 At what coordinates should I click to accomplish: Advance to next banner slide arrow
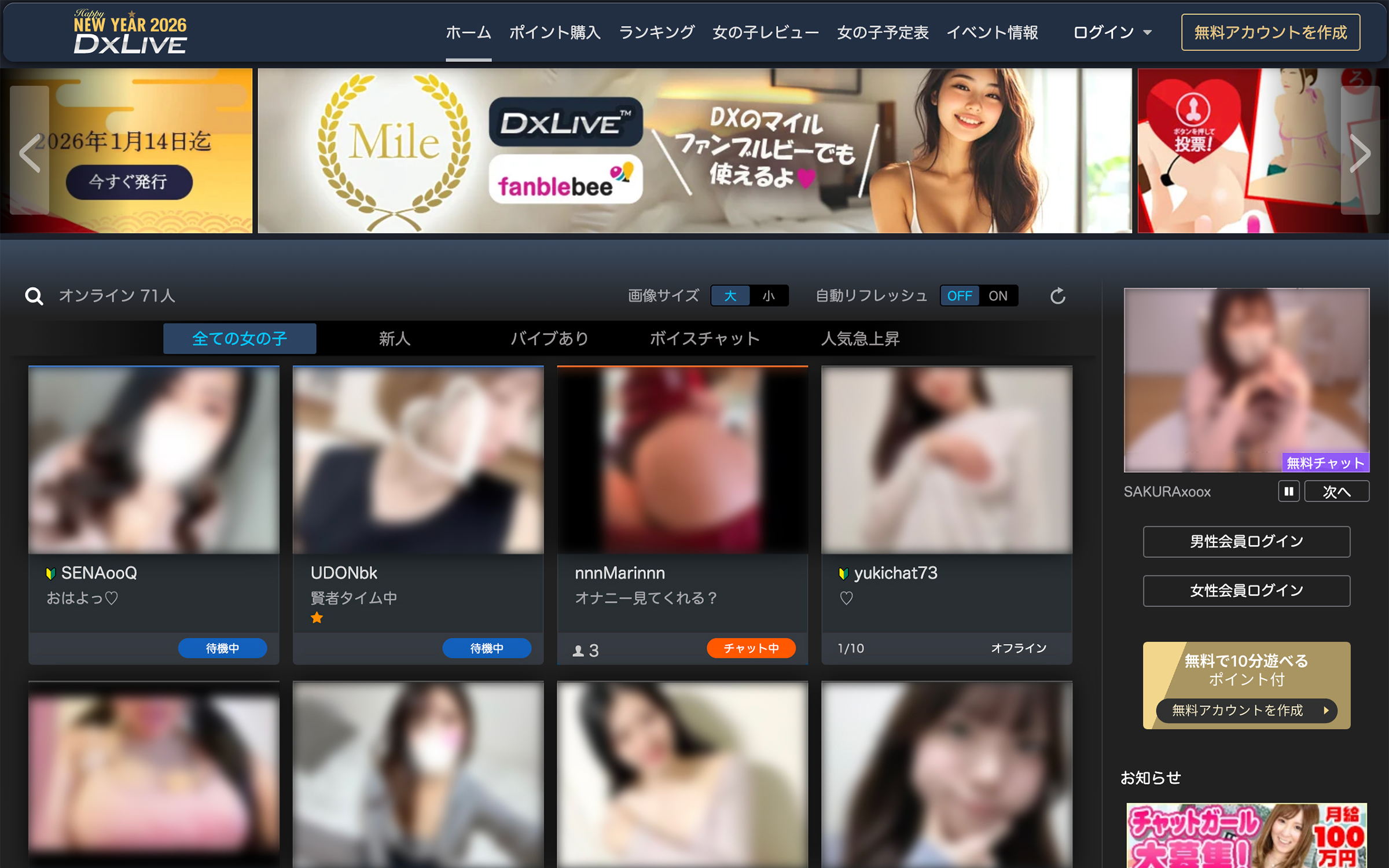(x=1359, y=152)
